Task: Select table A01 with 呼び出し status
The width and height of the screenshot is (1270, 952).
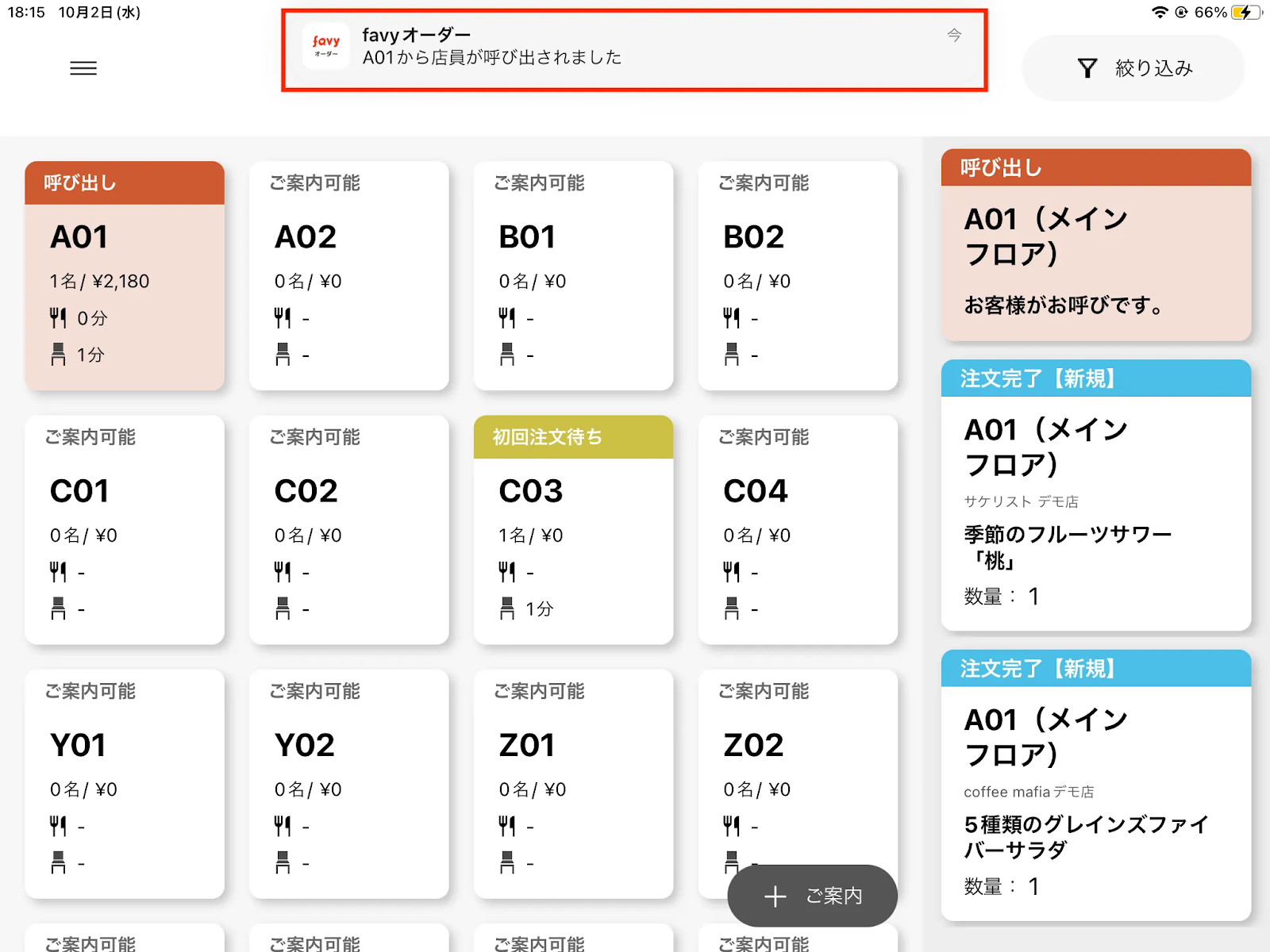Action: [x=125, y=275]
